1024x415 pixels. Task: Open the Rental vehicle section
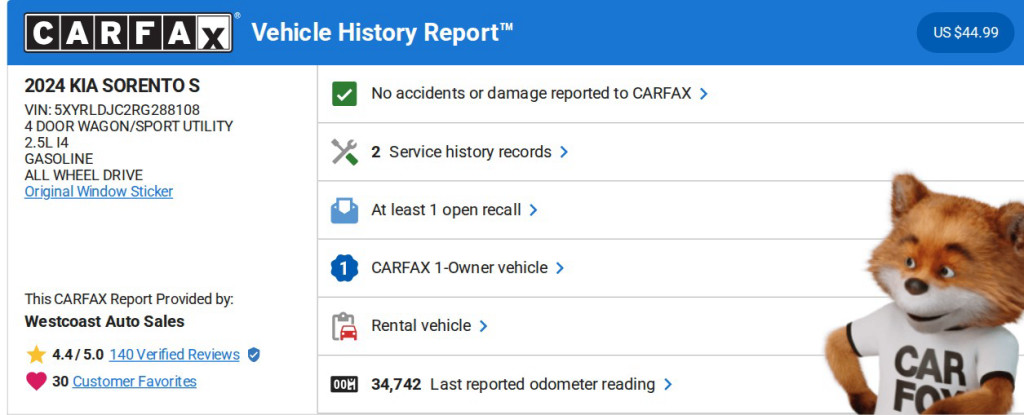click(421, 326)
